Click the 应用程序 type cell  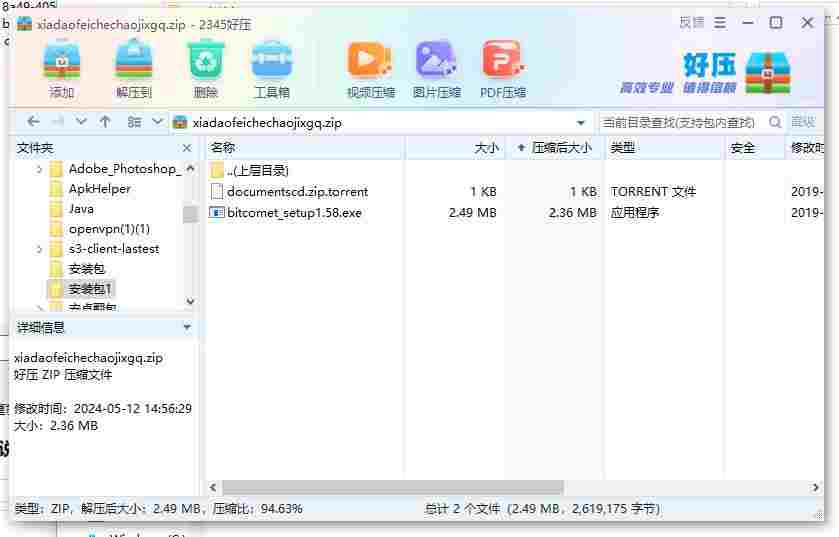635,213
